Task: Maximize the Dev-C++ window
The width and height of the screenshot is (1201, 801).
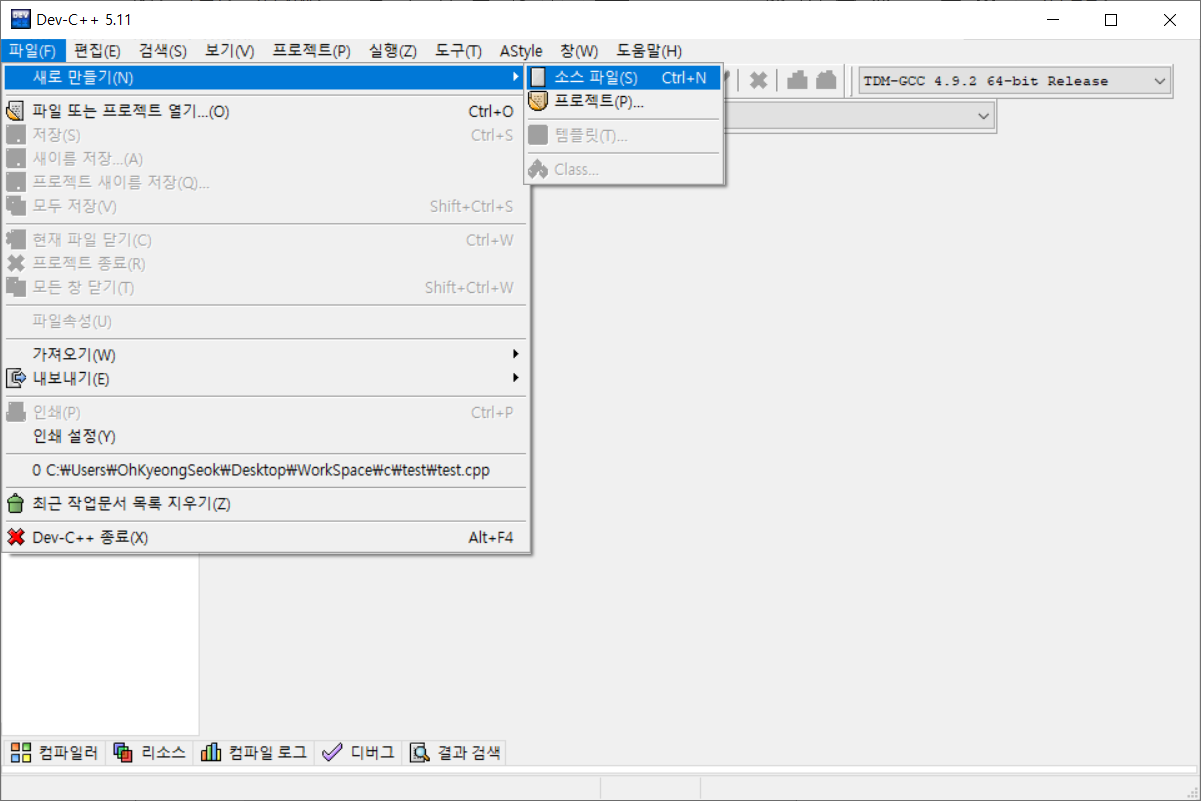Action: 1111,20
